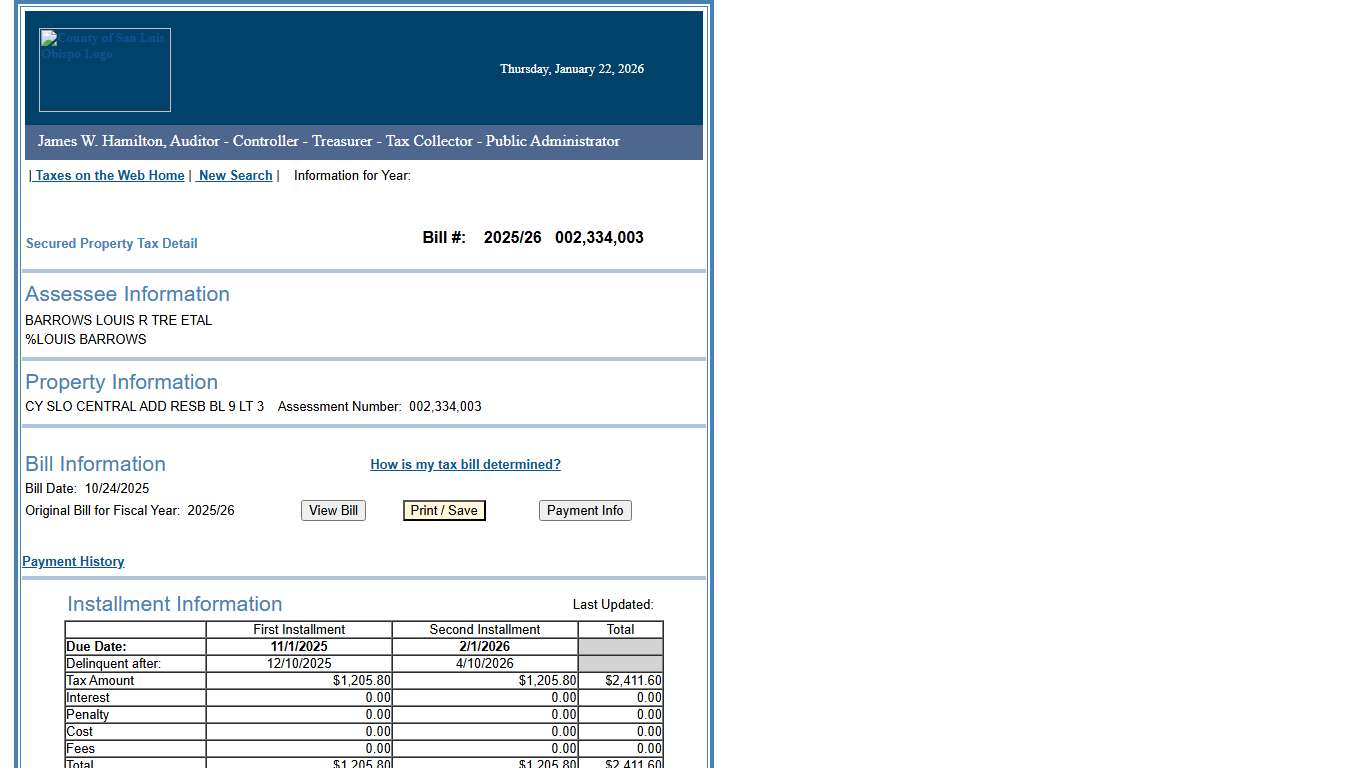The image size is (1366, 768).
Task: Click the Second Installment column header
Action: 484,629
